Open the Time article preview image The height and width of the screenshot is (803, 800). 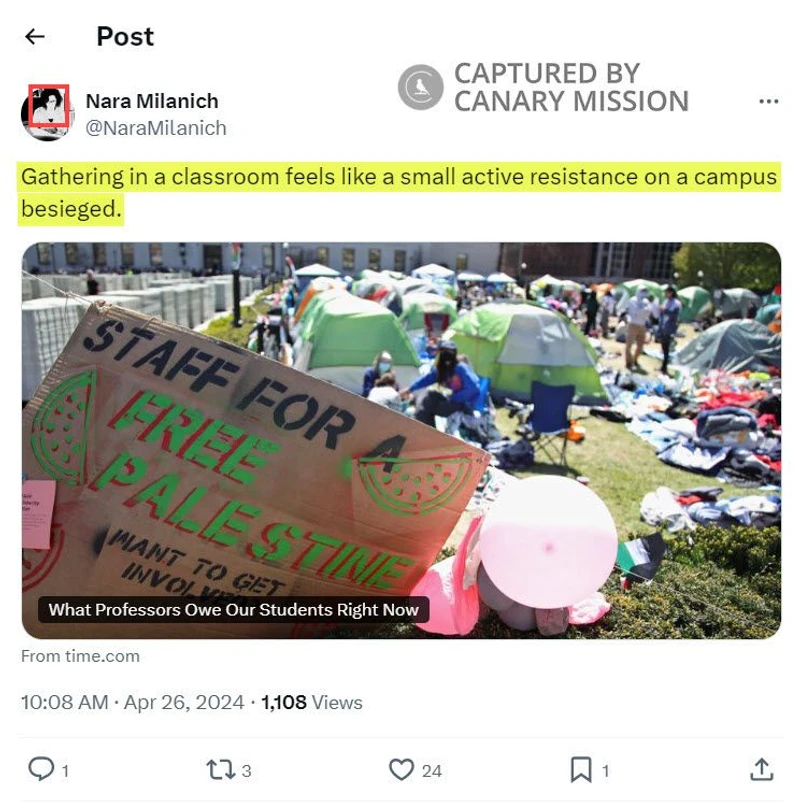tap(401, 440)
